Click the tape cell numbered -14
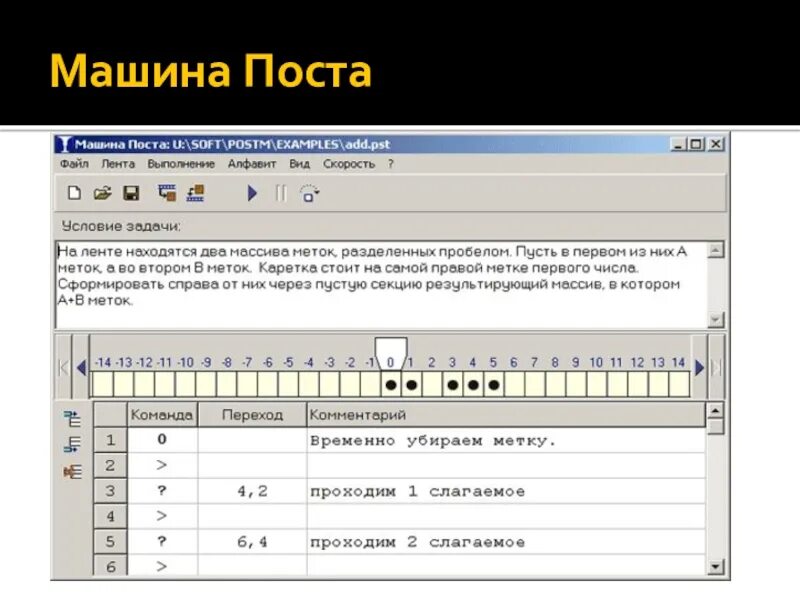The image size is (800, 600). click(x=103, y=385)
